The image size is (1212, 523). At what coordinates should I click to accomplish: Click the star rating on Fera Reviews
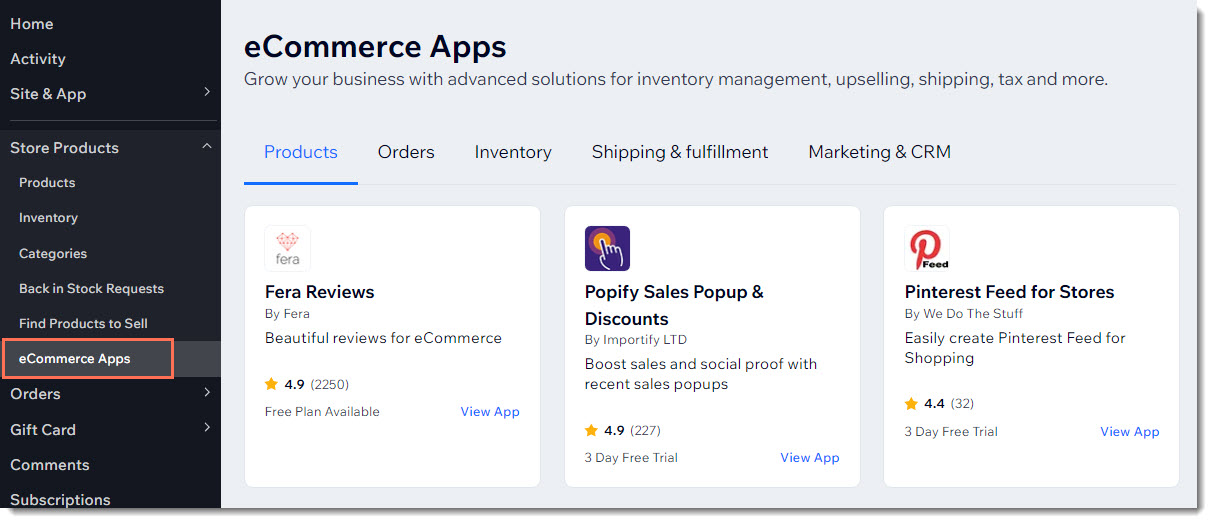[x=271, y=384]
